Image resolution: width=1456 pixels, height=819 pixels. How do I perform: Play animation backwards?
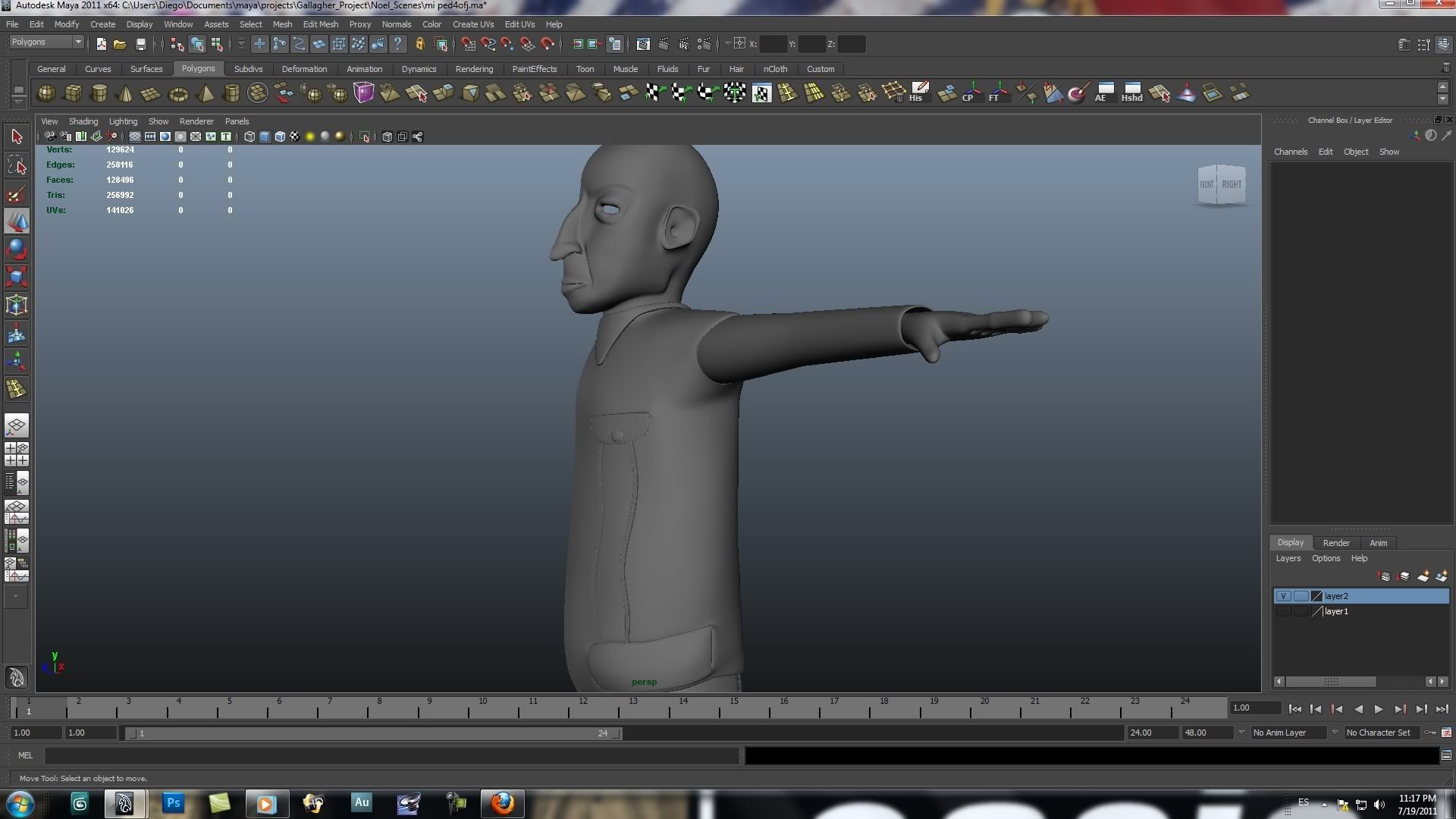1357,709
